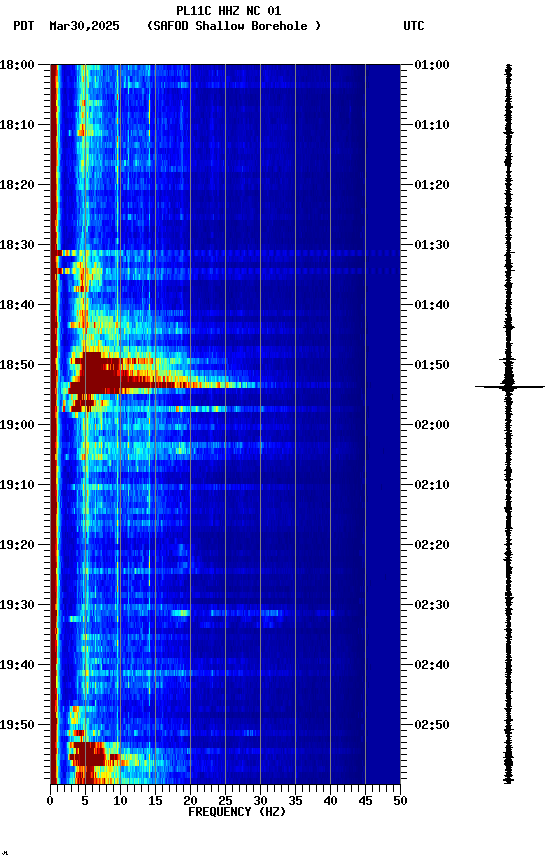Click the 18:30 PDT time label
This screenshot has width=552, height=864.
[x=17, y=245]
